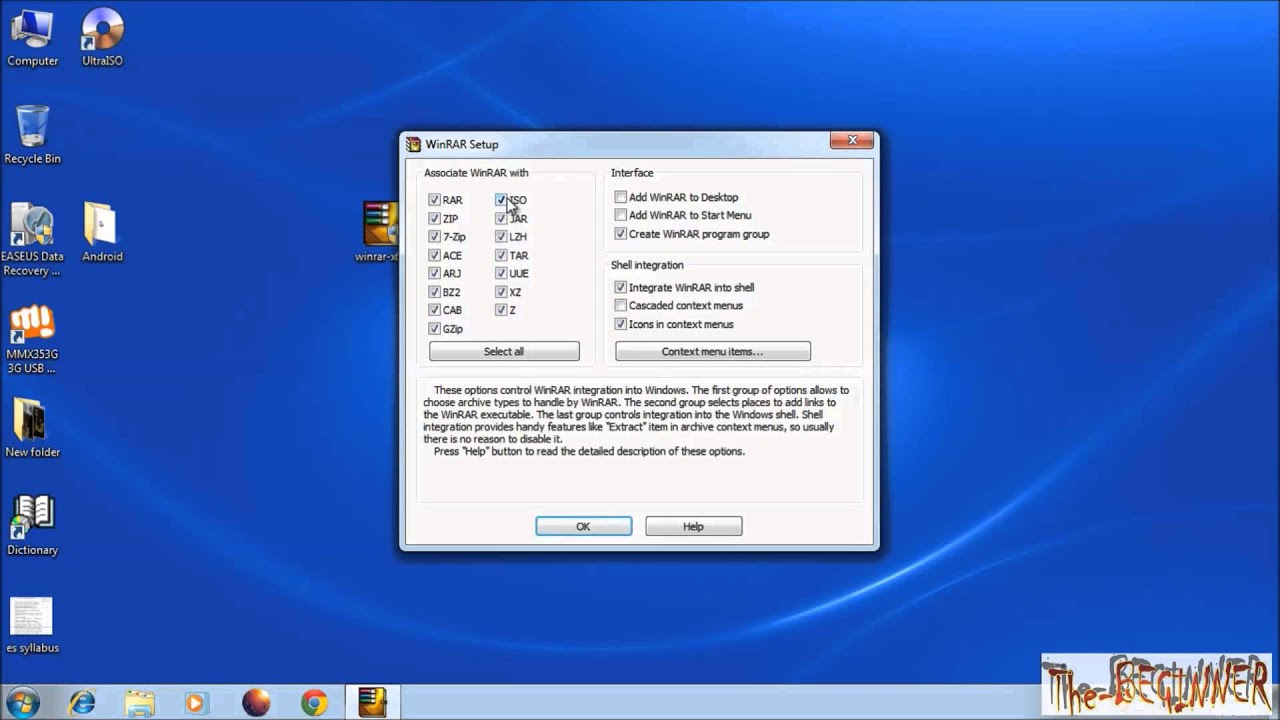Toggle the 7-Zip association checkbox
The image size is (1280, 720).
434,237
